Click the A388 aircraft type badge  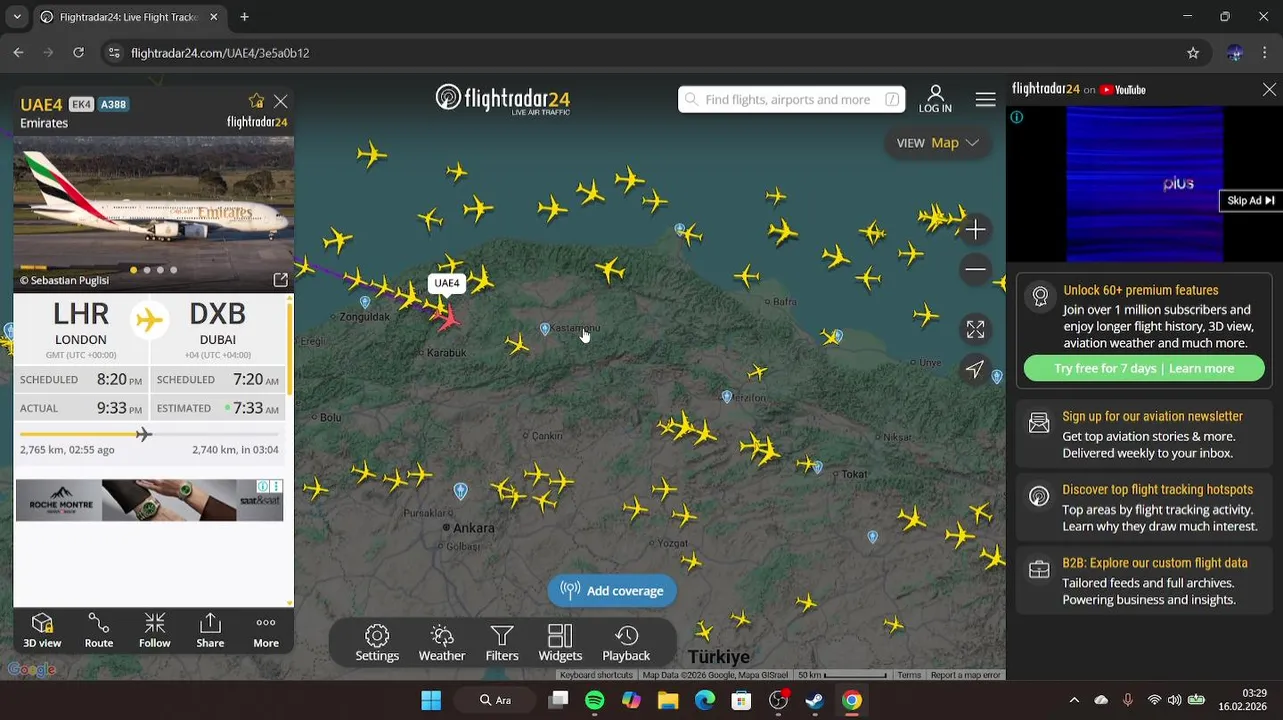click(x=113, y=104)
